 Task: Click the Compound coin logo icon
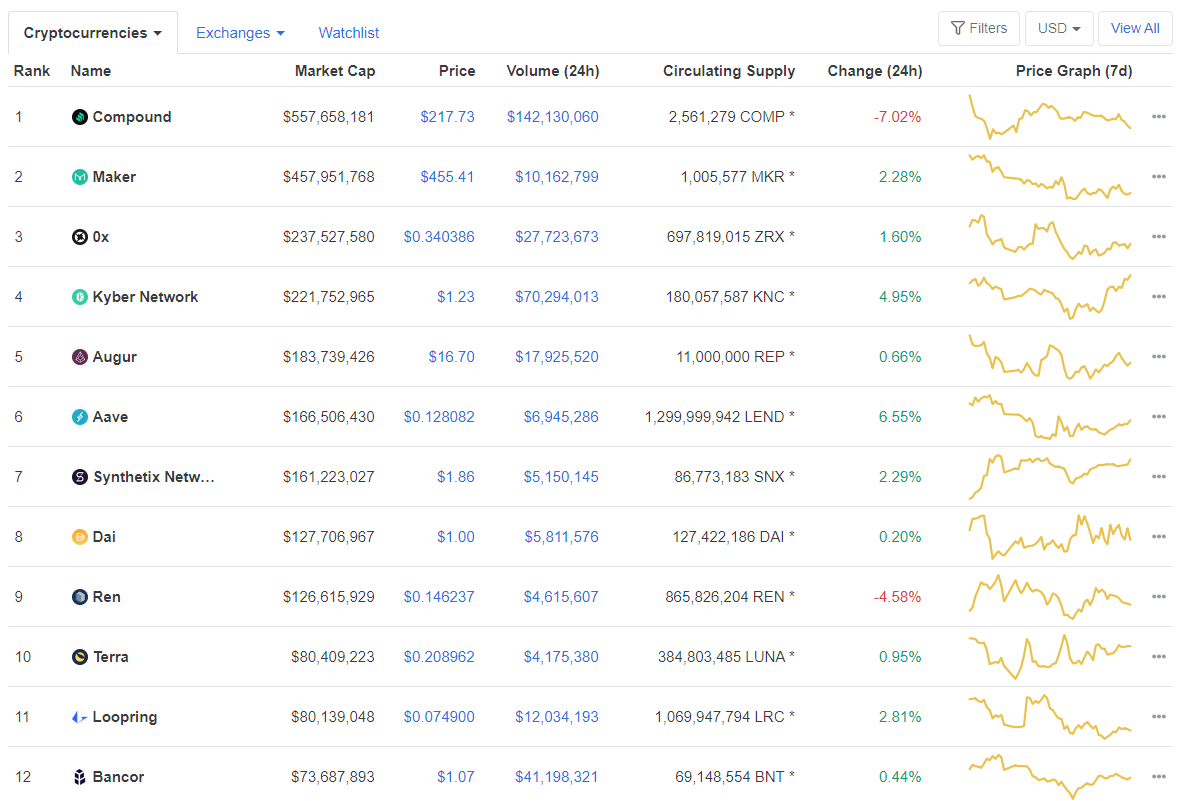click(x=79, y=117)
